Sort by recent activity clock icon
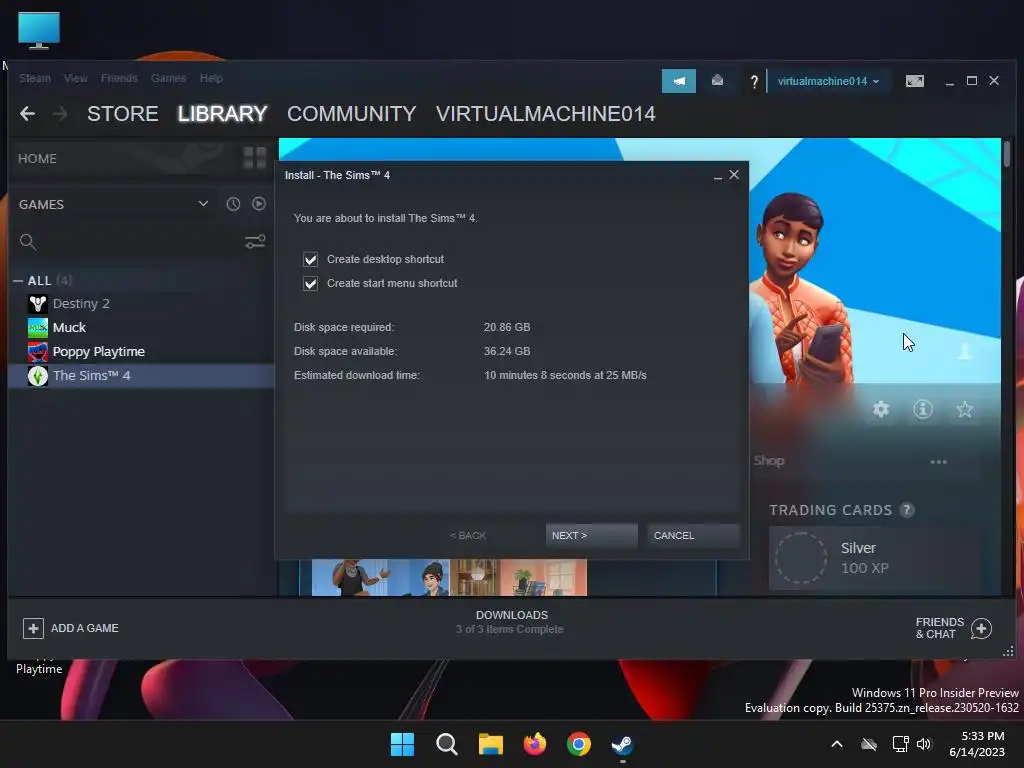This screenshot has height=768, width=1024. [x=233, y=204]
